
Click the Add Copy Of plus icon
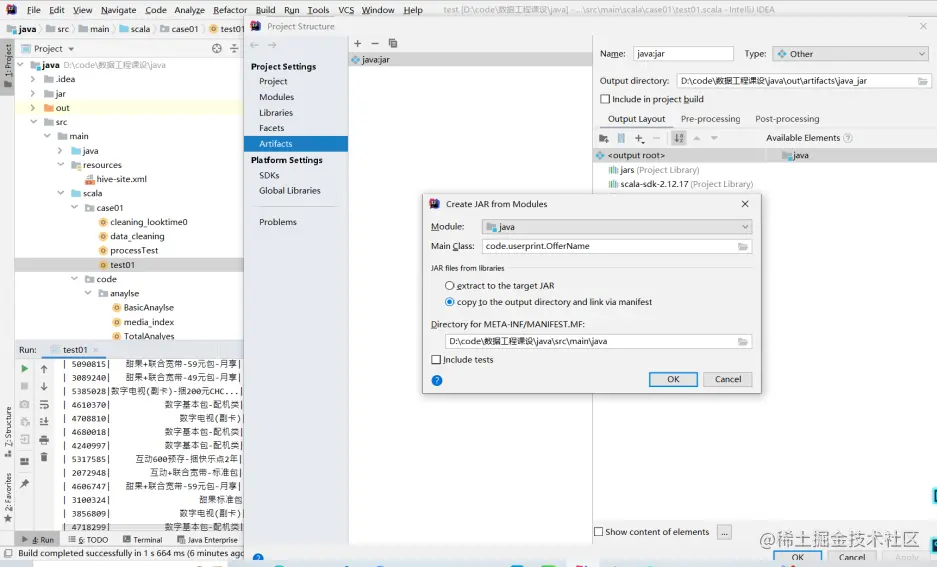639,138
